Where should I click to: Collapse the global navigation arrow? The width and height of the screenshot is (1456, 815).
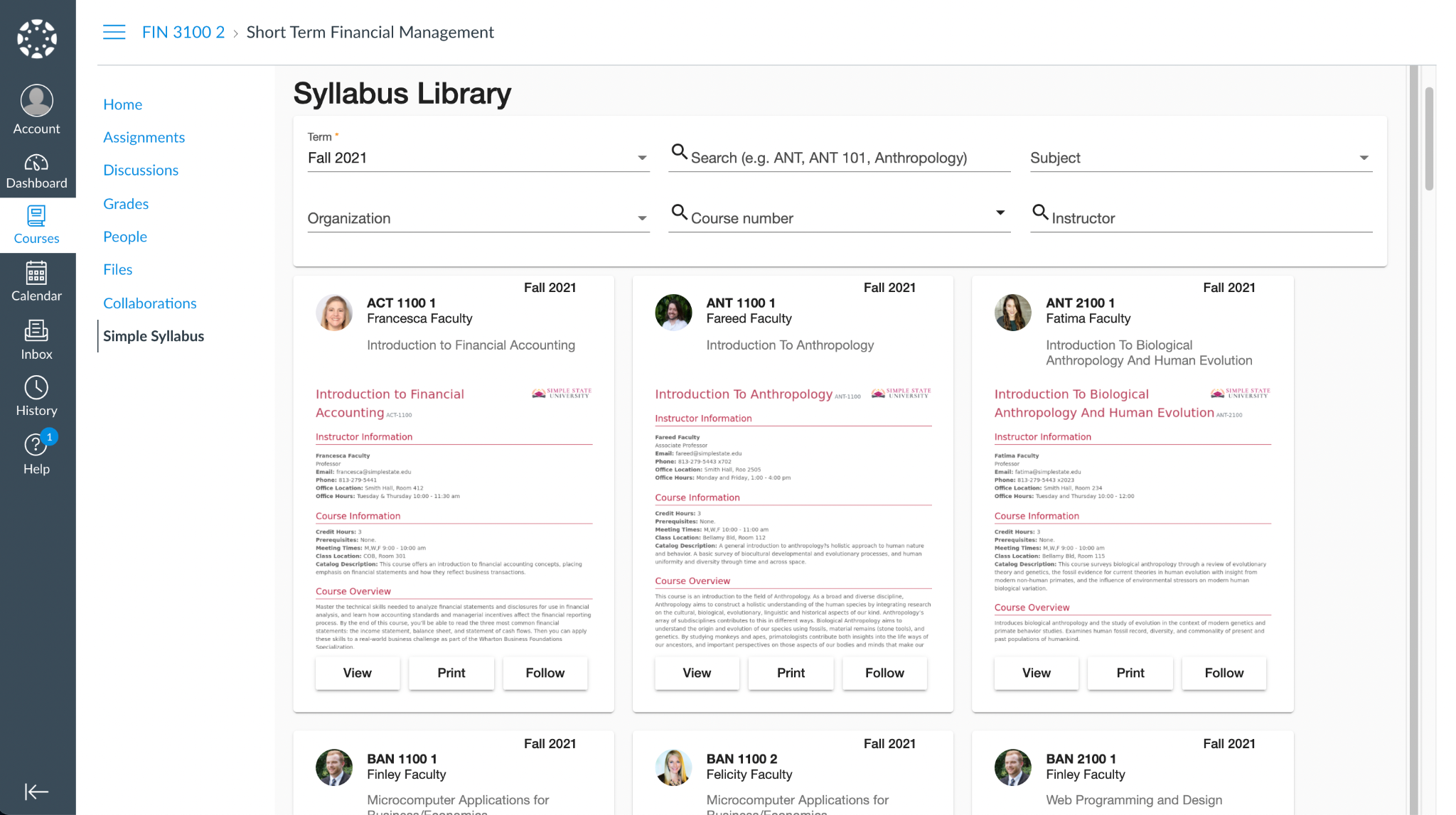37,792
